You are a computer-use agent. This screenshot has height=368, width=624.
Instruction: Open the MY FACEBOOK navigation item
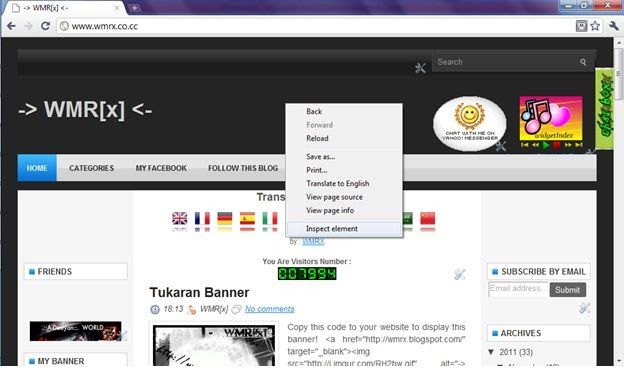tap(161, 168)
